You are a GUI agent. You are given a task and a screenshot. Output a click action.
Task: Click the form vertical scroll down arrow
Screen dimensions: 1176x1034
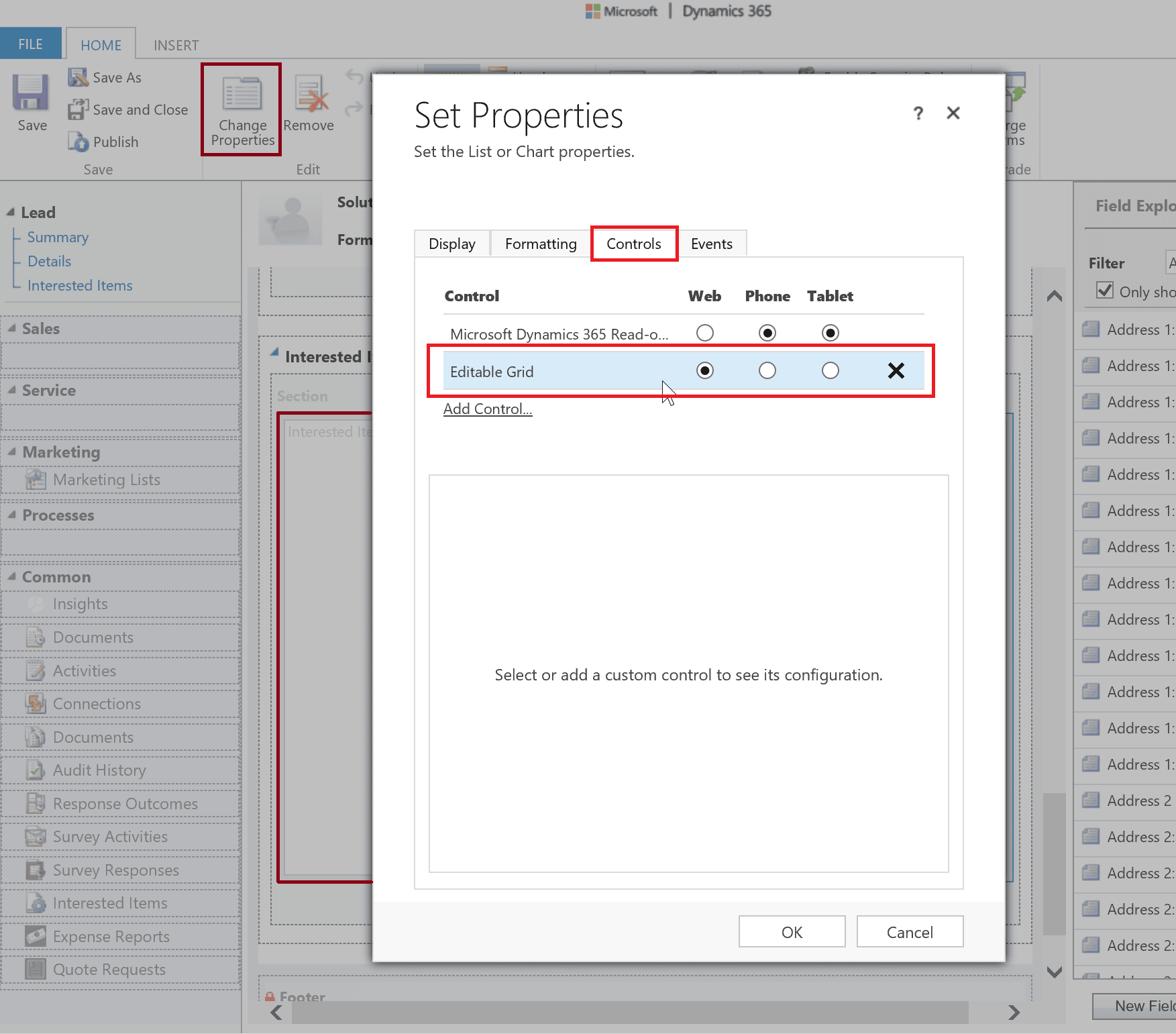point(1054,972)
